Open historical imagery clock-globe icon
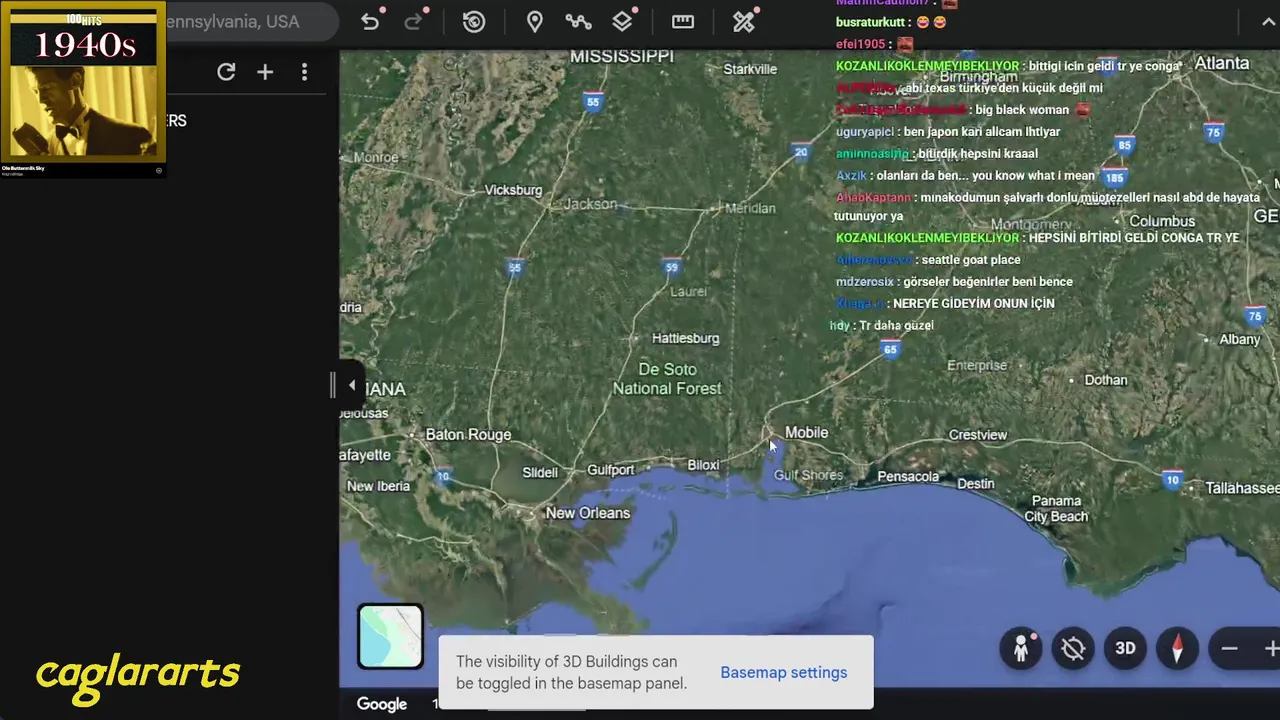Viewport: 1280px width, 720px height. coord(474,22)
